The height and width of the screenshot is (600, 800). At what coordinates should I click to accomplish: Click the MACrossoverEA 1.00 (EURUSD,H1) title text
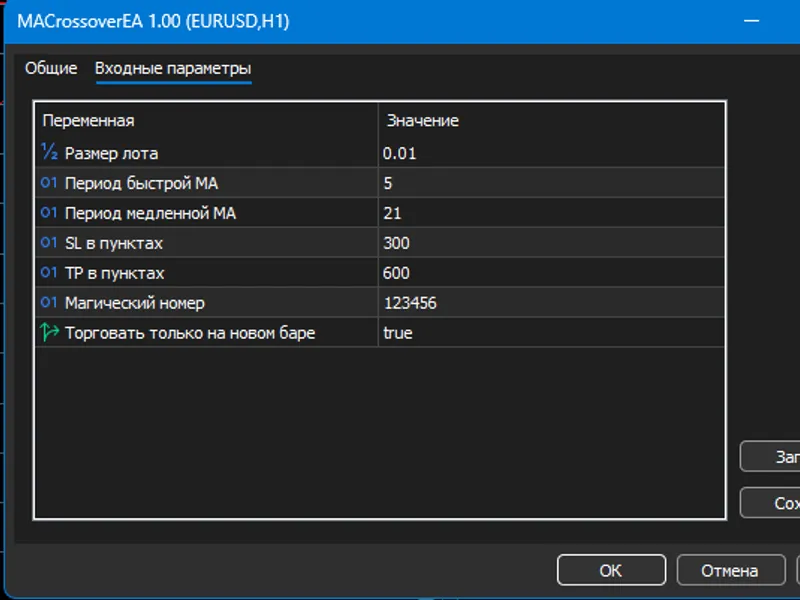coord(154,21)
